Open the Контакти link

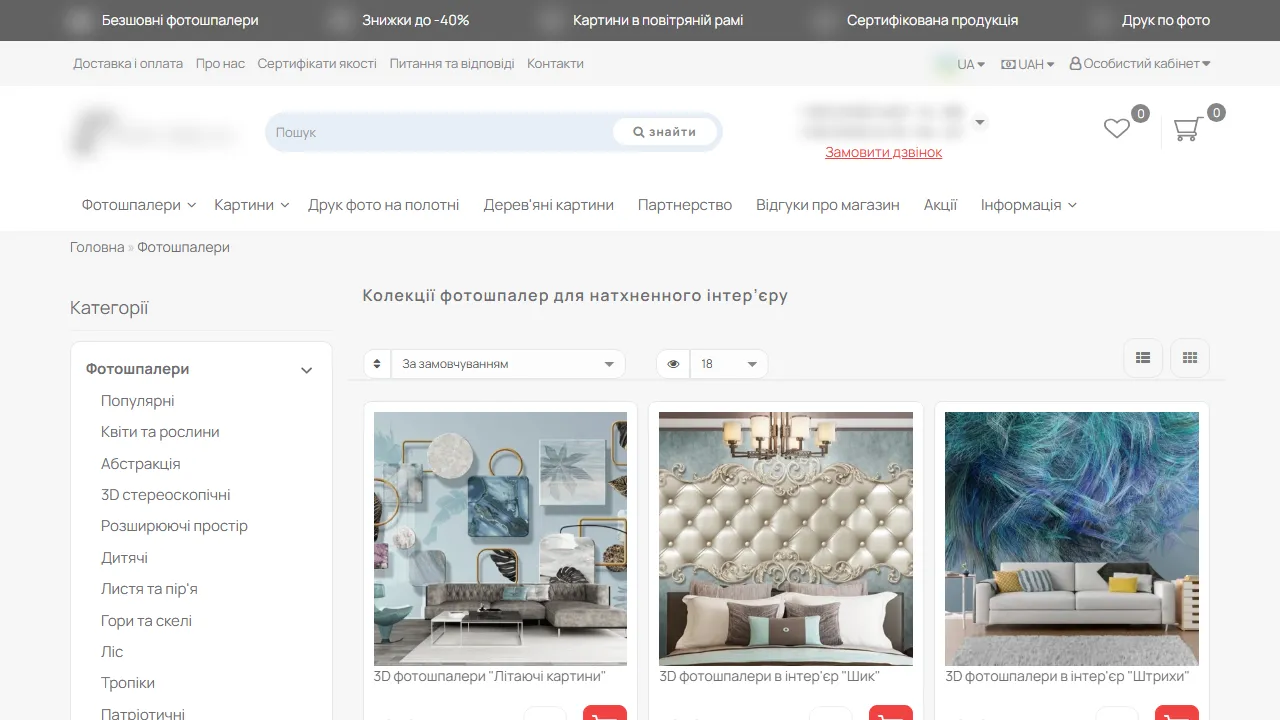pos(555,64)
